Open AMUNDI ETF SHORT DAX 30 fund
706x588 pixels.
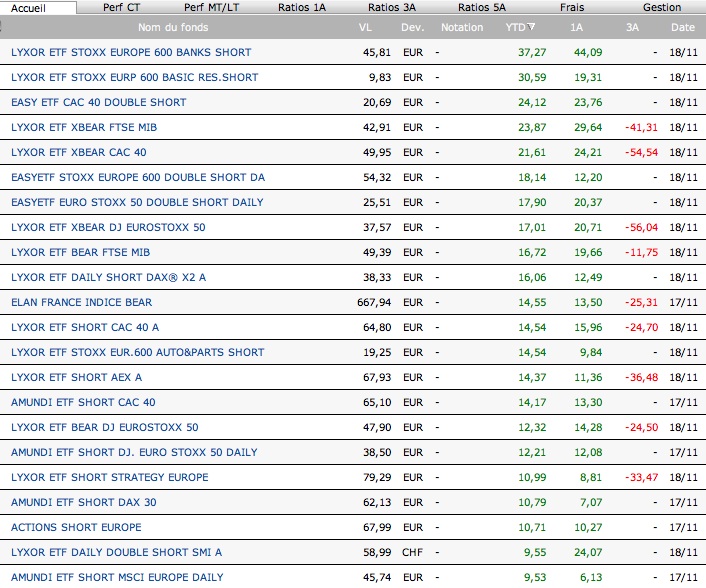pos(84,502)
